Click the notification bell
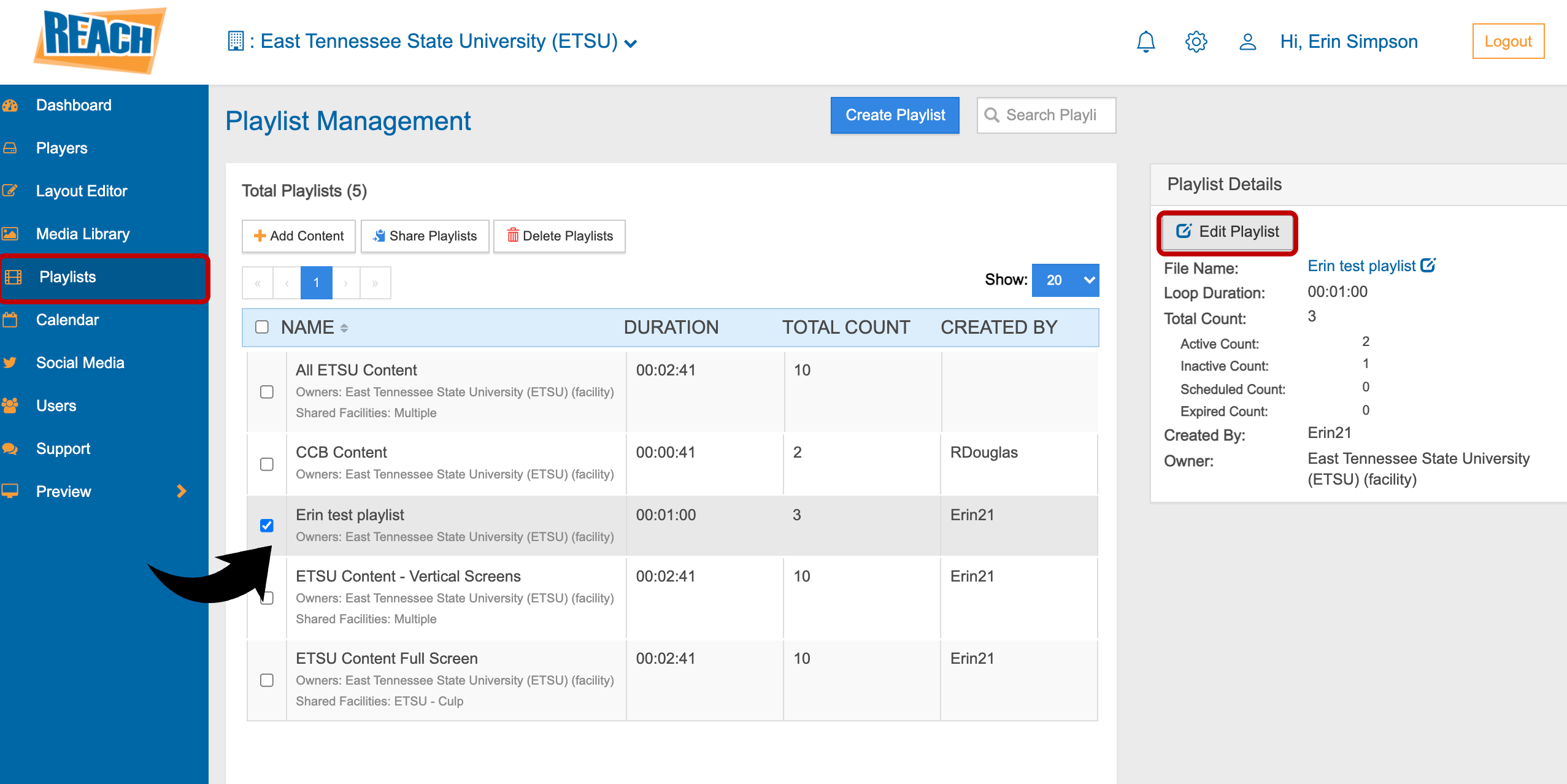 (1145, 41)
